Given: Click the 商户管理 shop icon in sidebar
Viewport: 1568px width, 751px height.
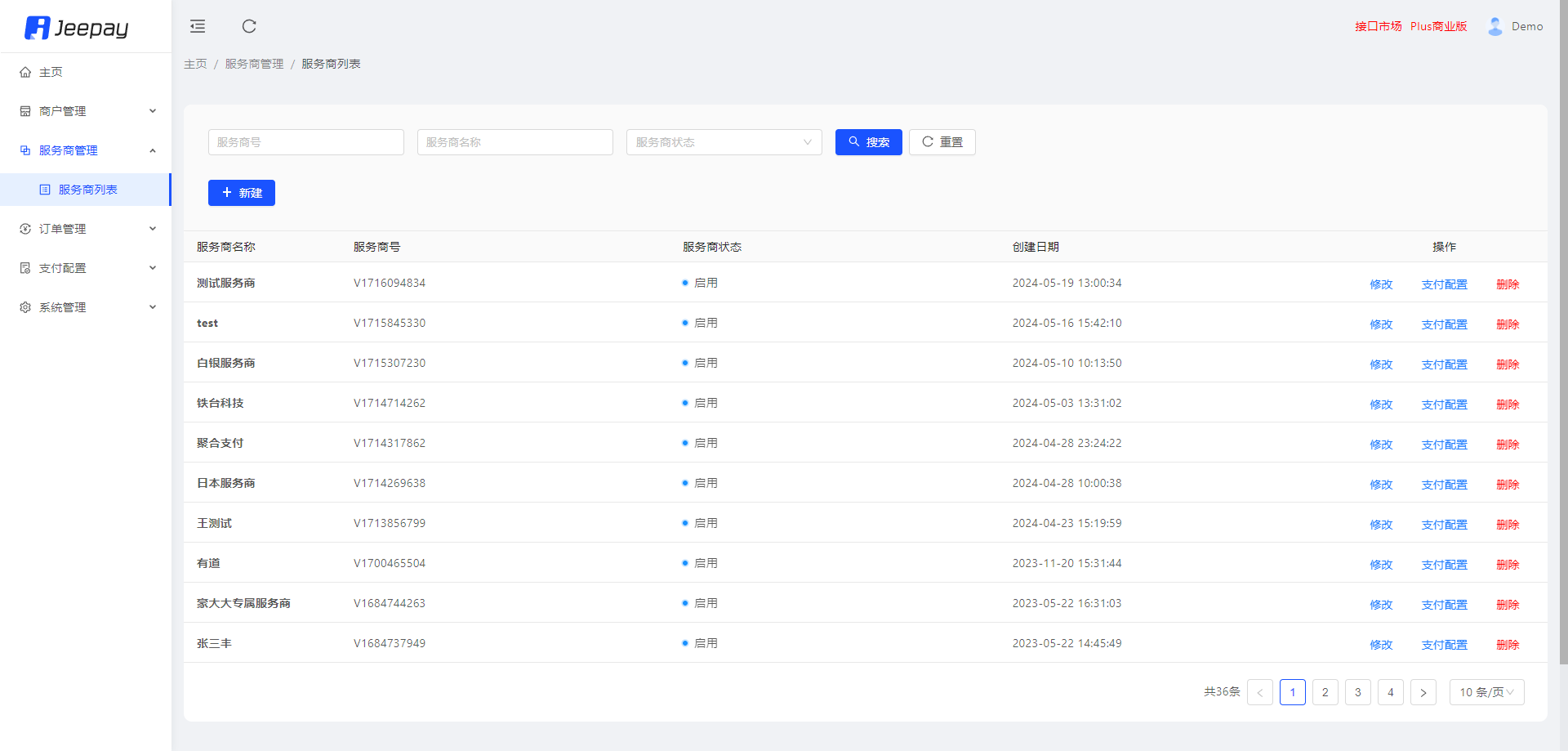Looking at the screenshot, I should (25, 111).
